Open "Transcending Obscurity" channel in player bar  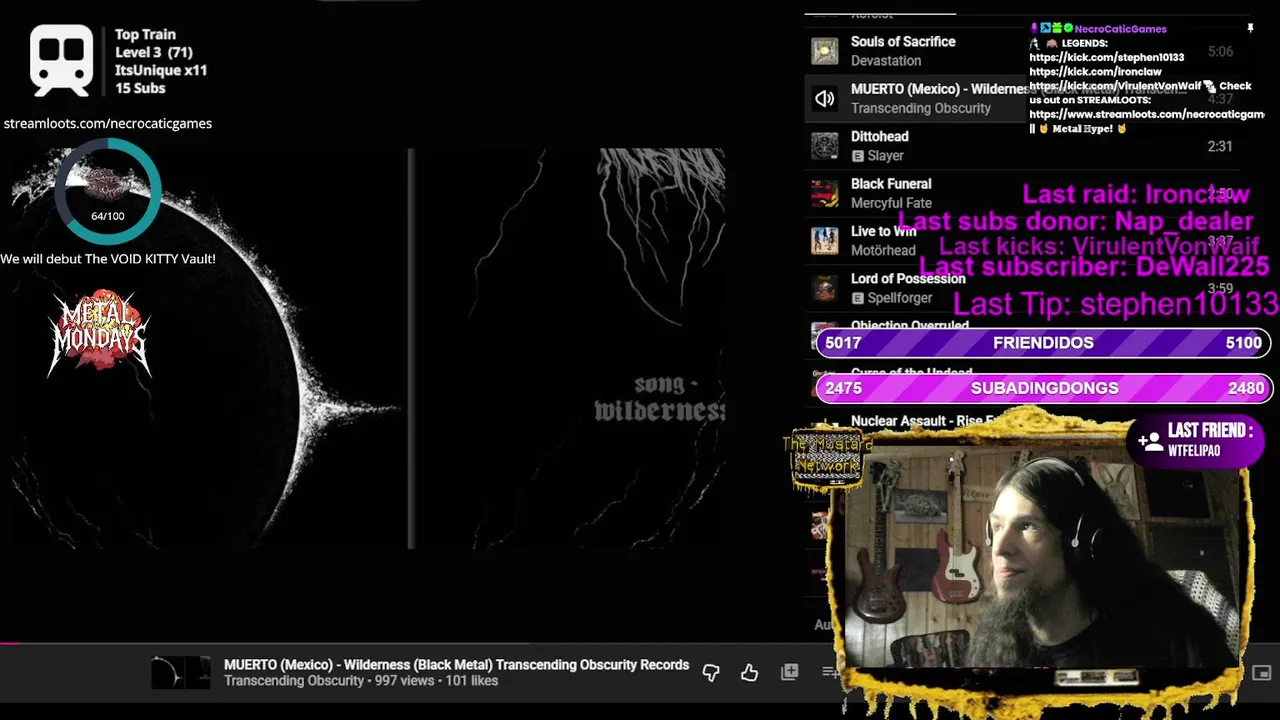coord(294,681)
